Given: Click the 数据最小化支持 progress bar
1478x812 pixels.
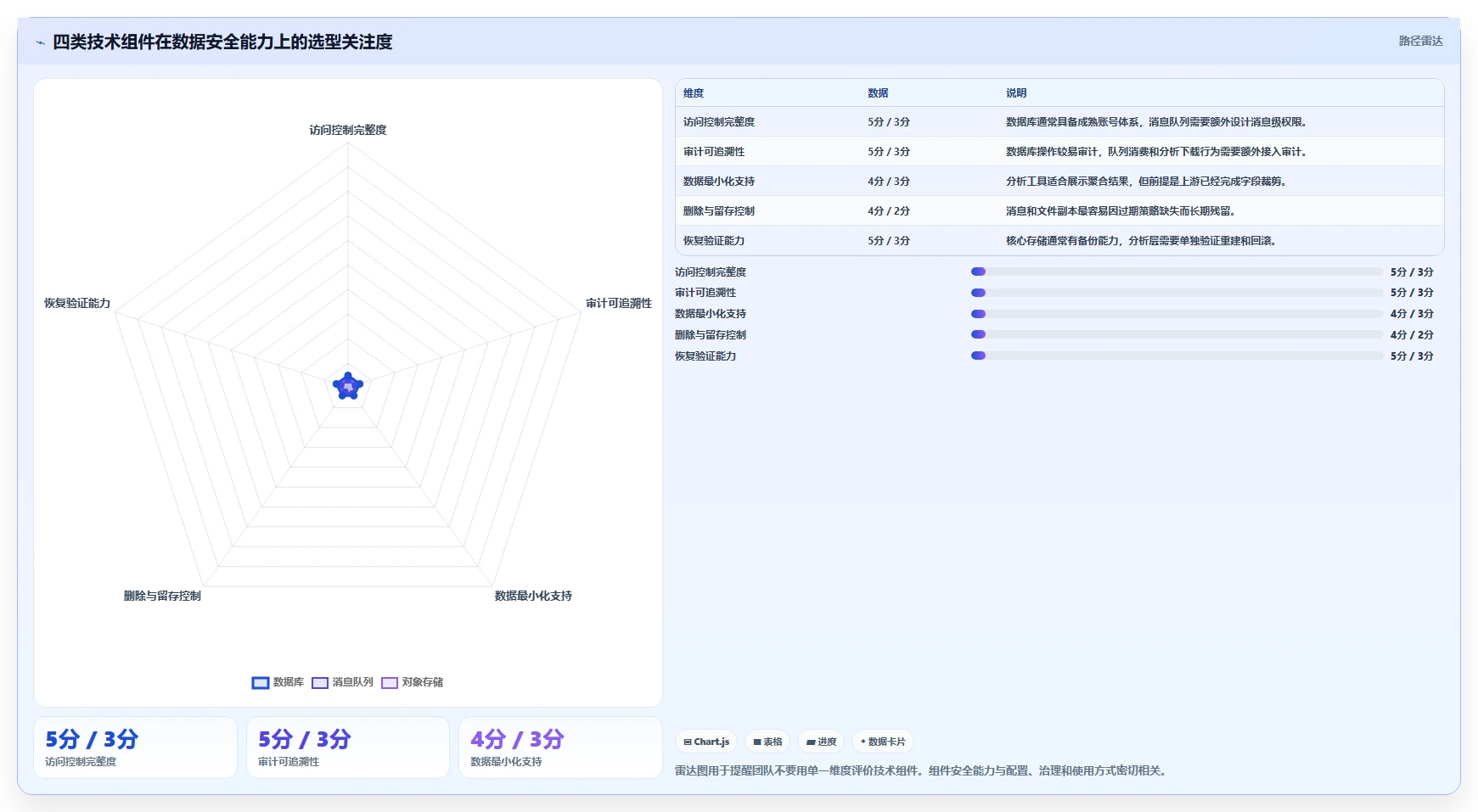Looking at the screenshot, I should coord(1177,314).
